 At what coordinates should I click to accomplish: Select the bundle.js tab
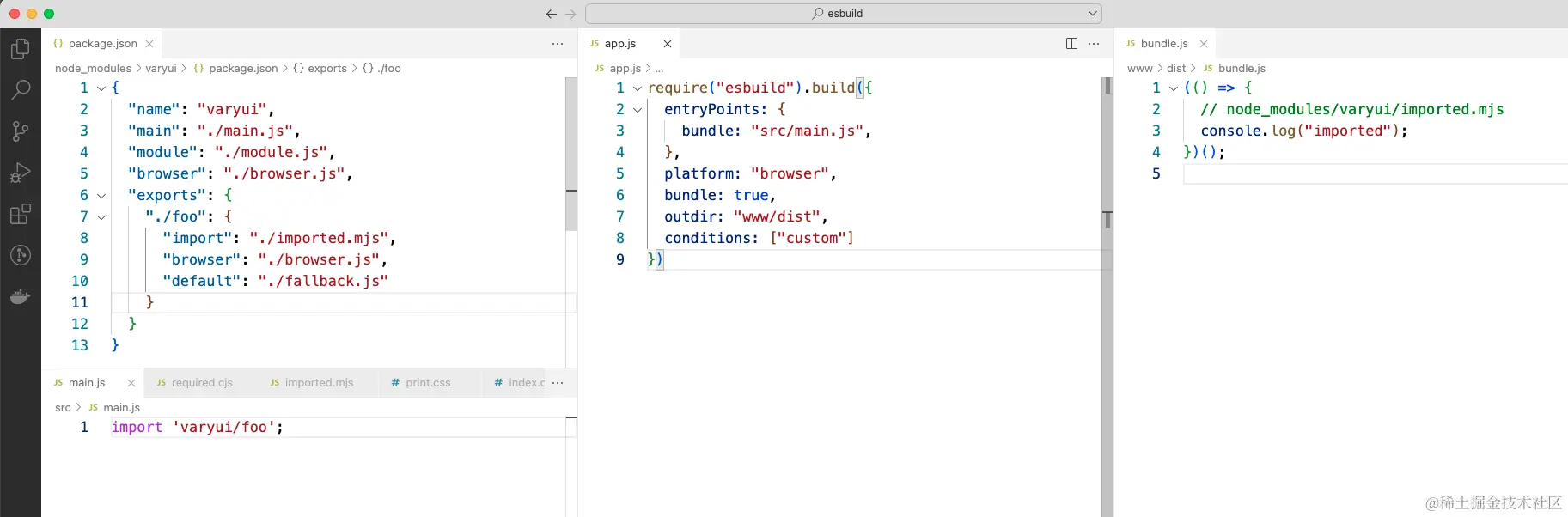(1164, 44)
